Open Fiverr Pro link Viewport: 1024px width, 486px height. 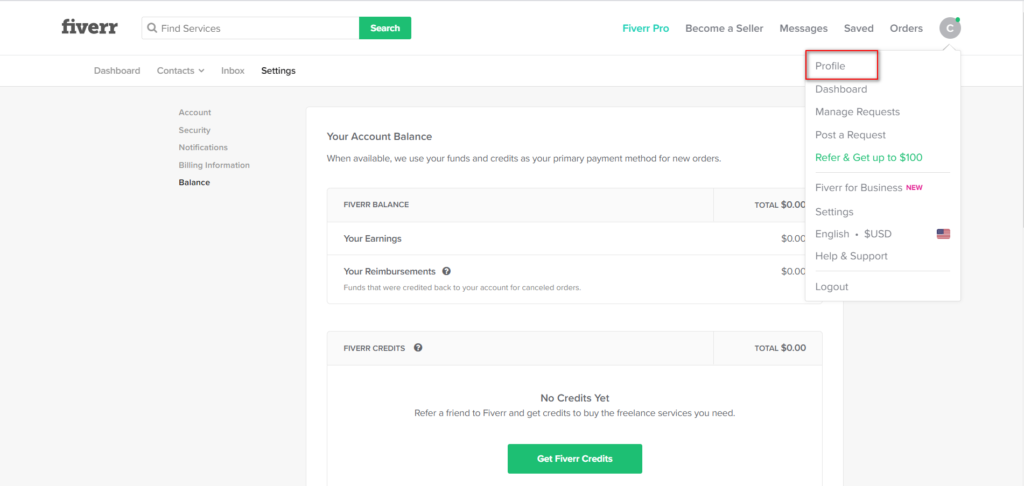tap(645, 28)
